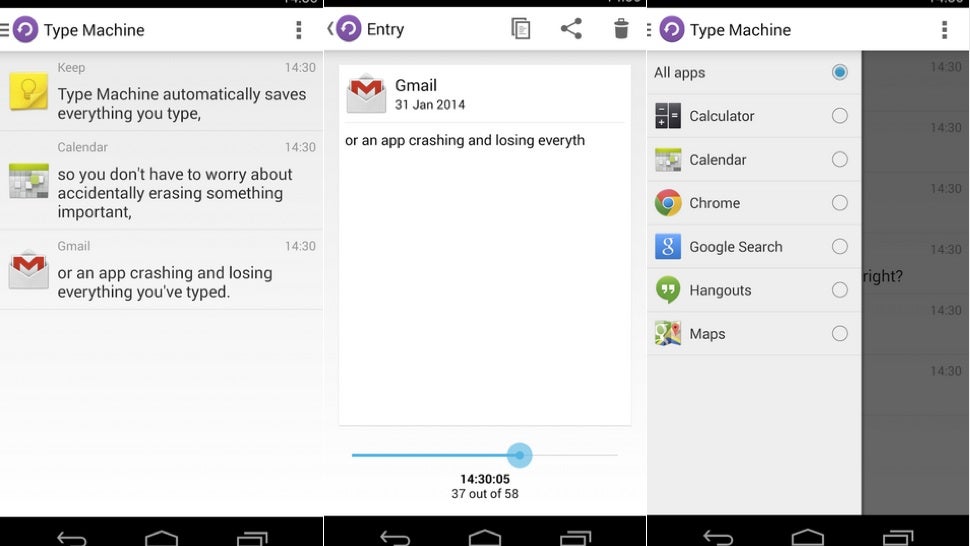The image size is (970, 546).
Task: Choose Hangouts label in app filter list
Action: 720,290
